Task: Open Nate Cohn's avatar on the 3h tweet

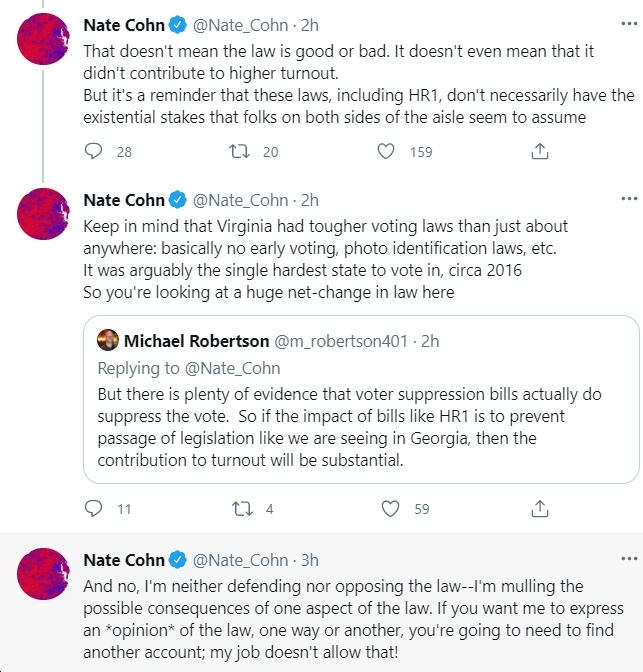Action: (43, 574)
